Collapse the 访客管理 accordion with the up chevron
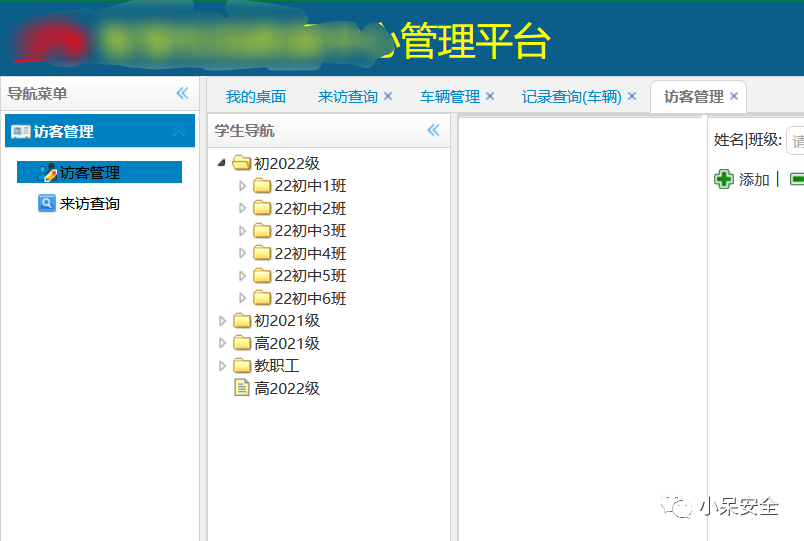The width and height of the screenshot is (804, 541). click(x=179, y=132)
